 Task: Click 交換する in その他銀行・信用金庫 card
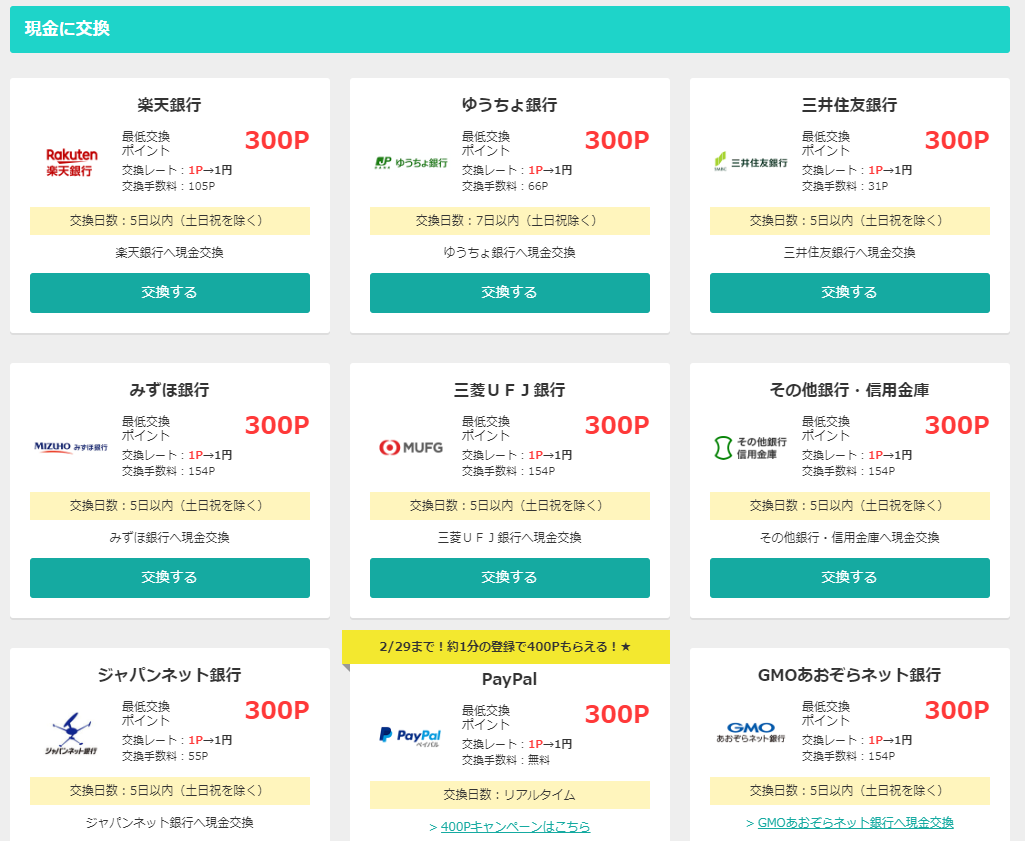coord(849,577)
